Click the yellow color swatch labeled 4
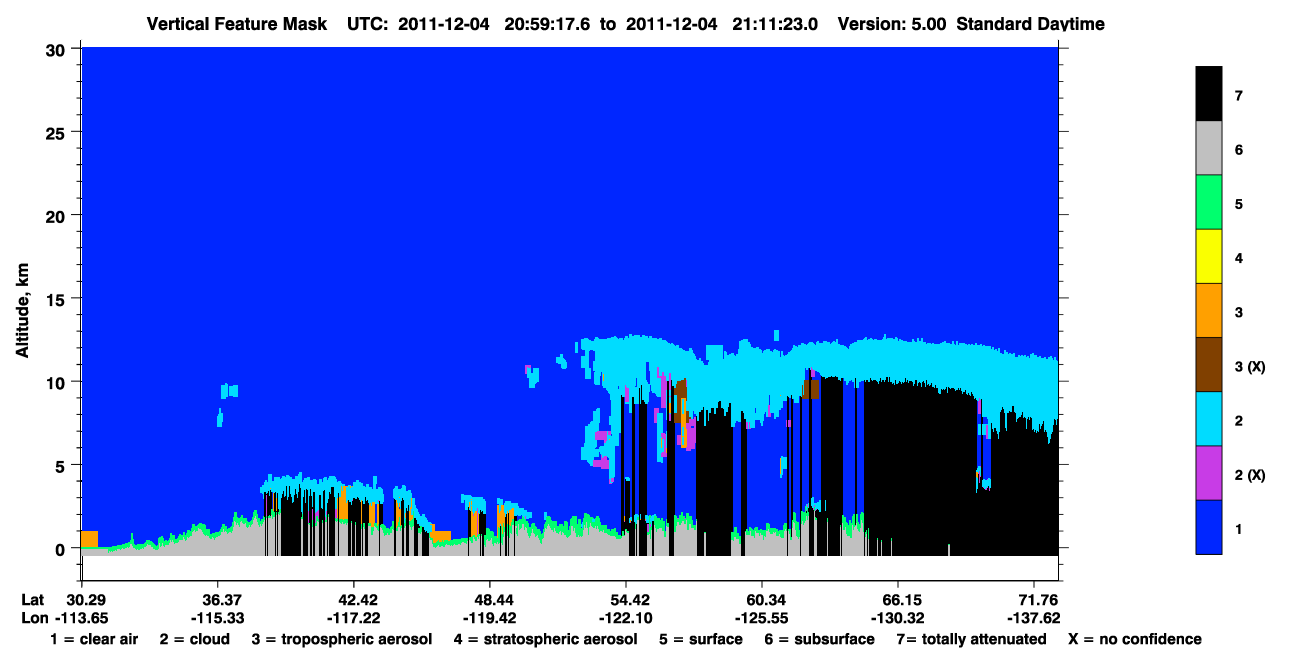 tap(1209, 257)
